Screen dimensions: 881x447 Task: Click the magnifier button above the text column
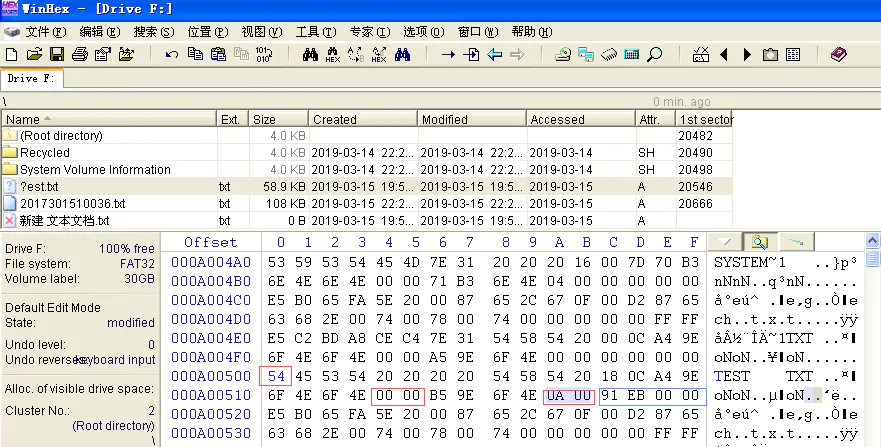coord(760,242)
